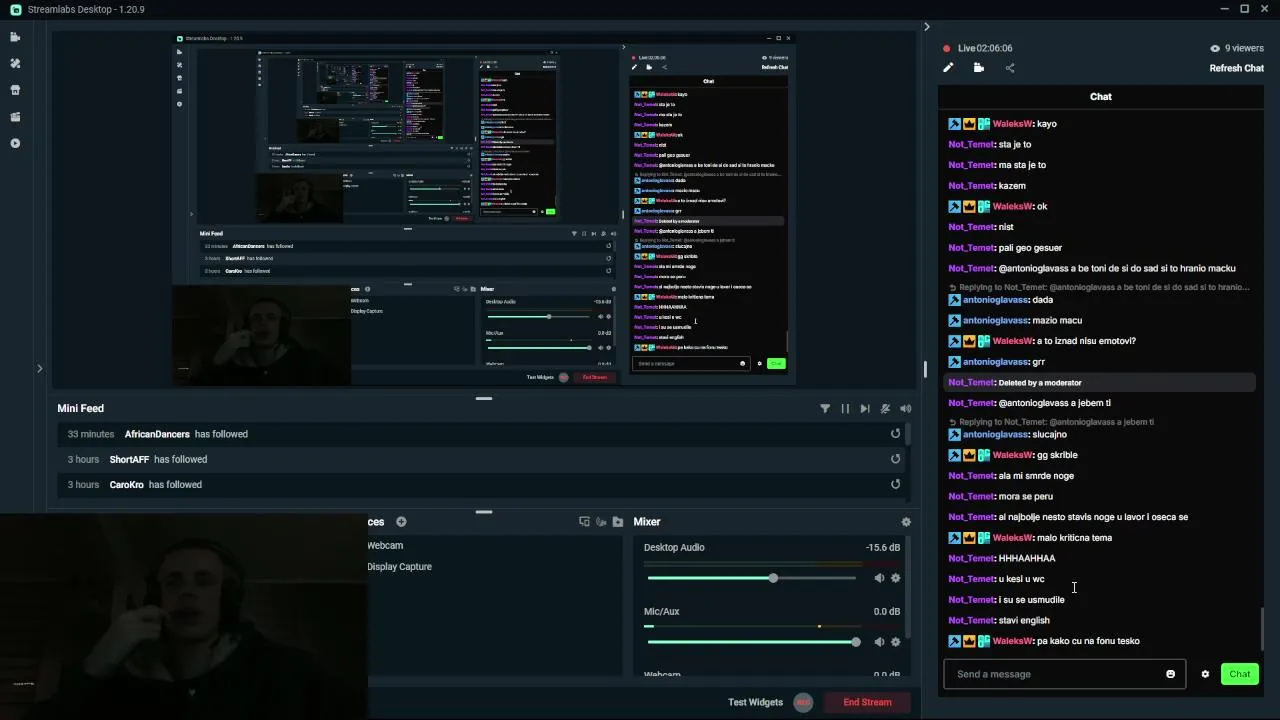
Task: Click Refresh Chat
Action: click(x=1237, y=68)
